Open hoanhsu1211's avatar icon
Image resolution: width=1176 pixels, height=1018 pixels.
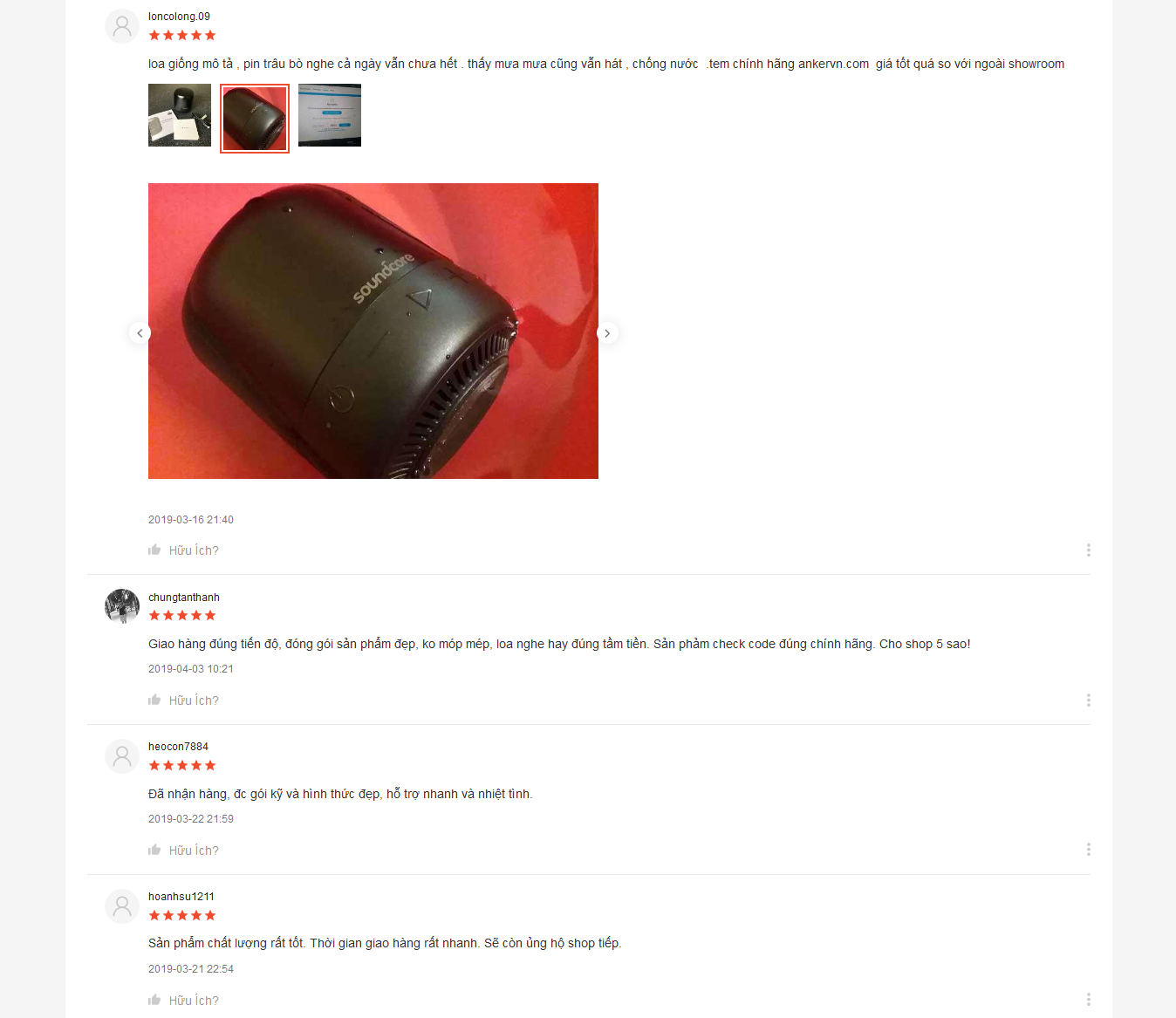point(122,906)
